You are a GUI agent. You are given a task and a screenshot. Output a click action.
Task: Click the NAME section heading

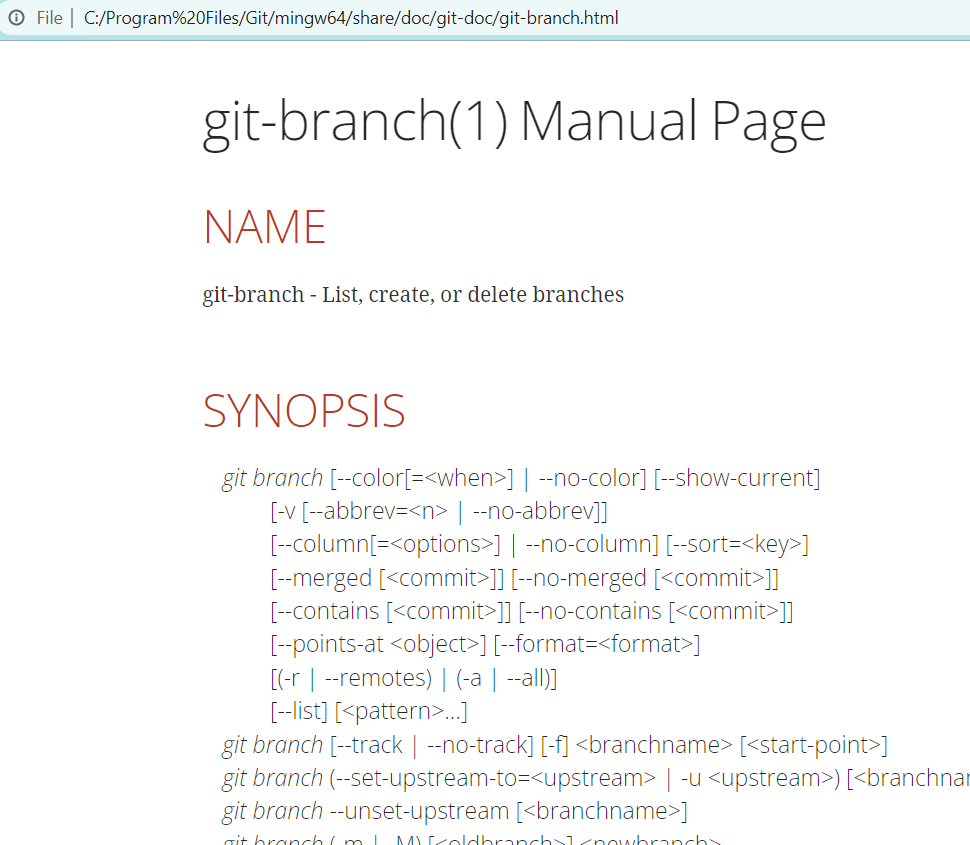264,227
